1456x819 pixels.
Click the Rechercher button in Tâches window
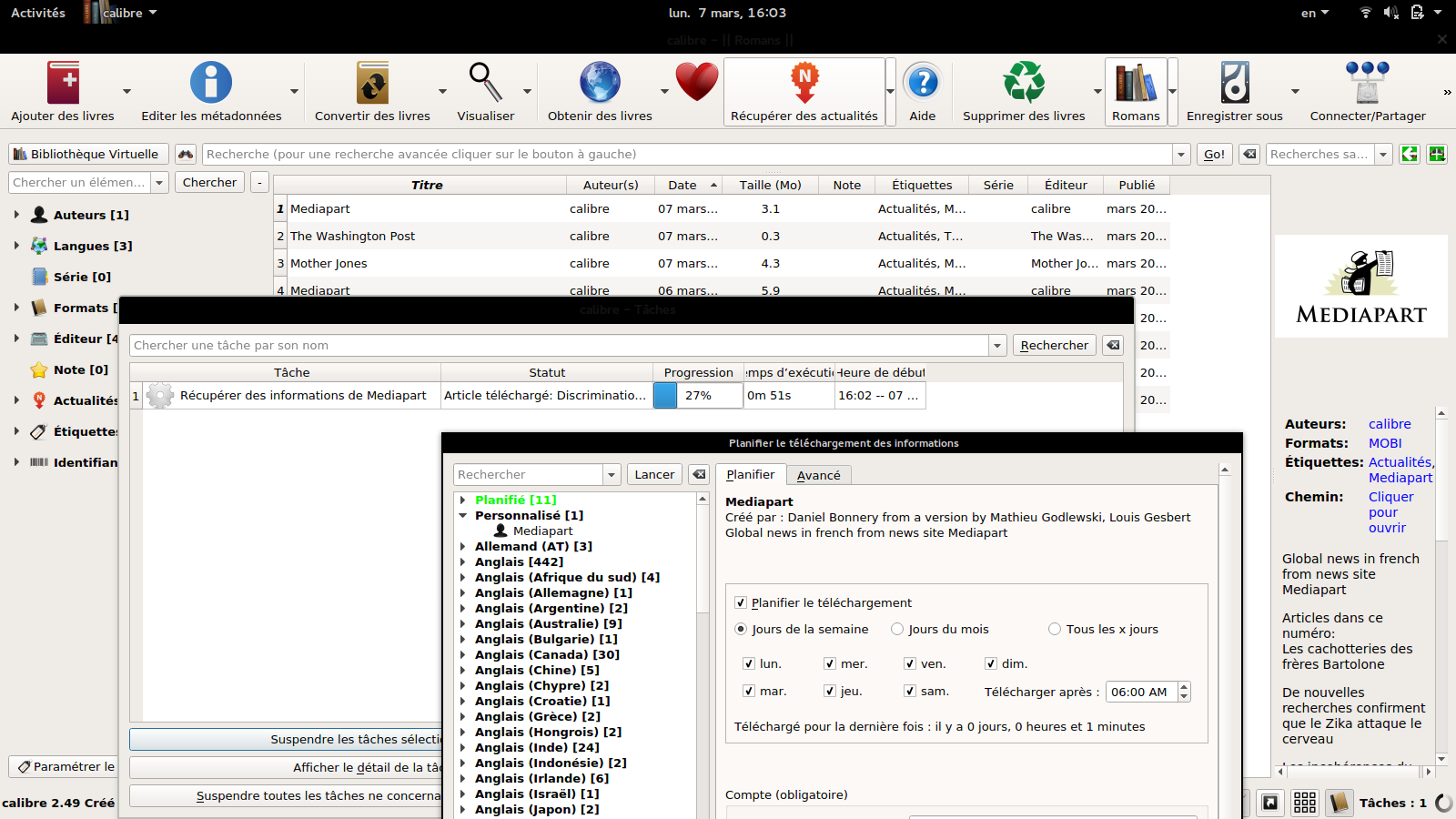tap(1054, 346)
